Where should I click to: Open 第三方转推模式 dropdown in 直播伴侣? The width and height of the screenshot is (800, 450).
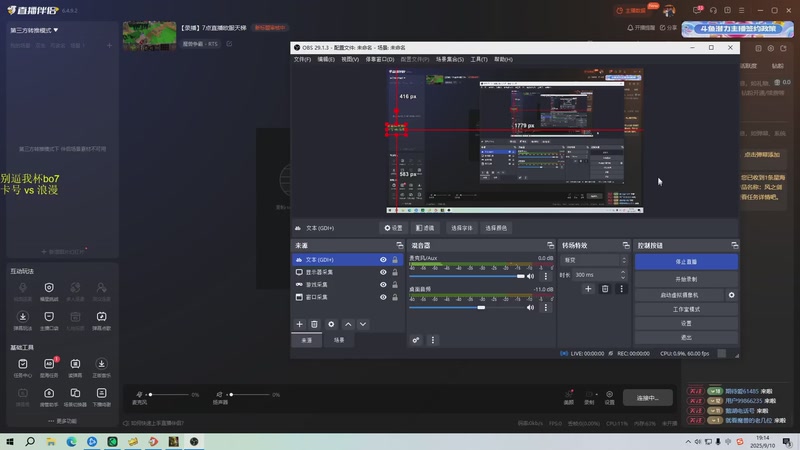(x=34, y=30)
